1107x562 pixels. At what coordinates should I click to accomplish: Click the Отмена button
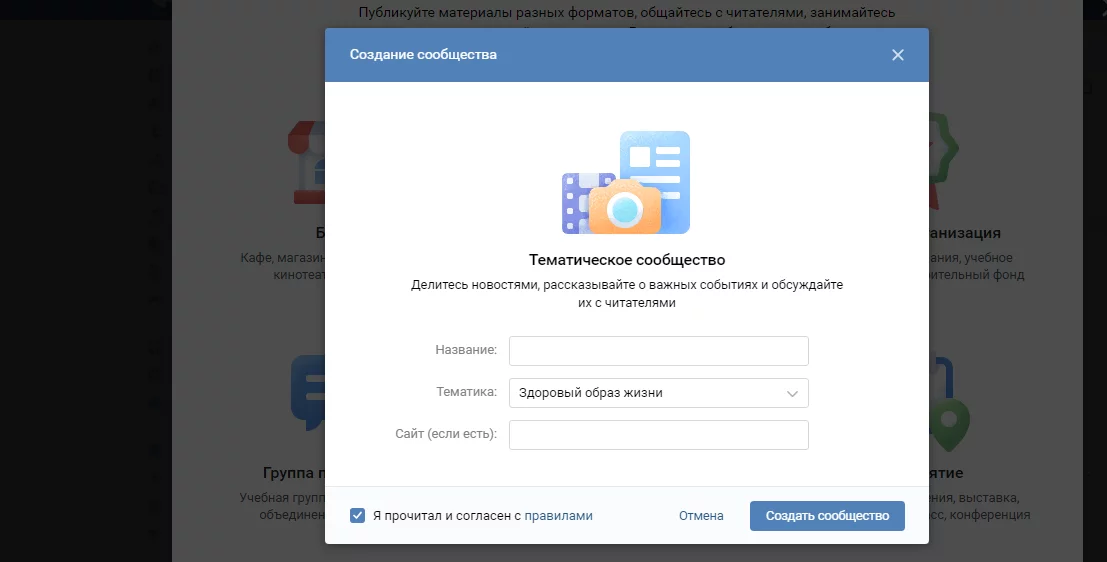coord(701,515)
